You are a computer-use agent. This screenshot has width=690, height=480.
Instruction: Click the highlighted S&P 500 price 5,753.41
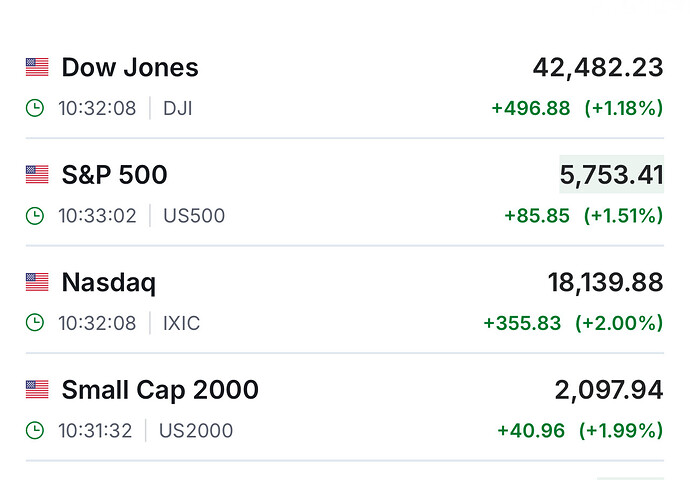(x=611, y=175)
